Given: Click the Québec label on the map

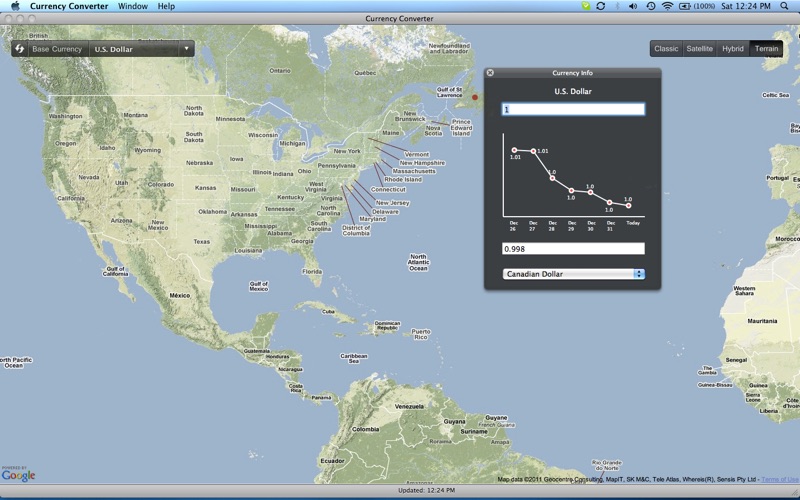Looking at the screenshot, I should point(365,73).
